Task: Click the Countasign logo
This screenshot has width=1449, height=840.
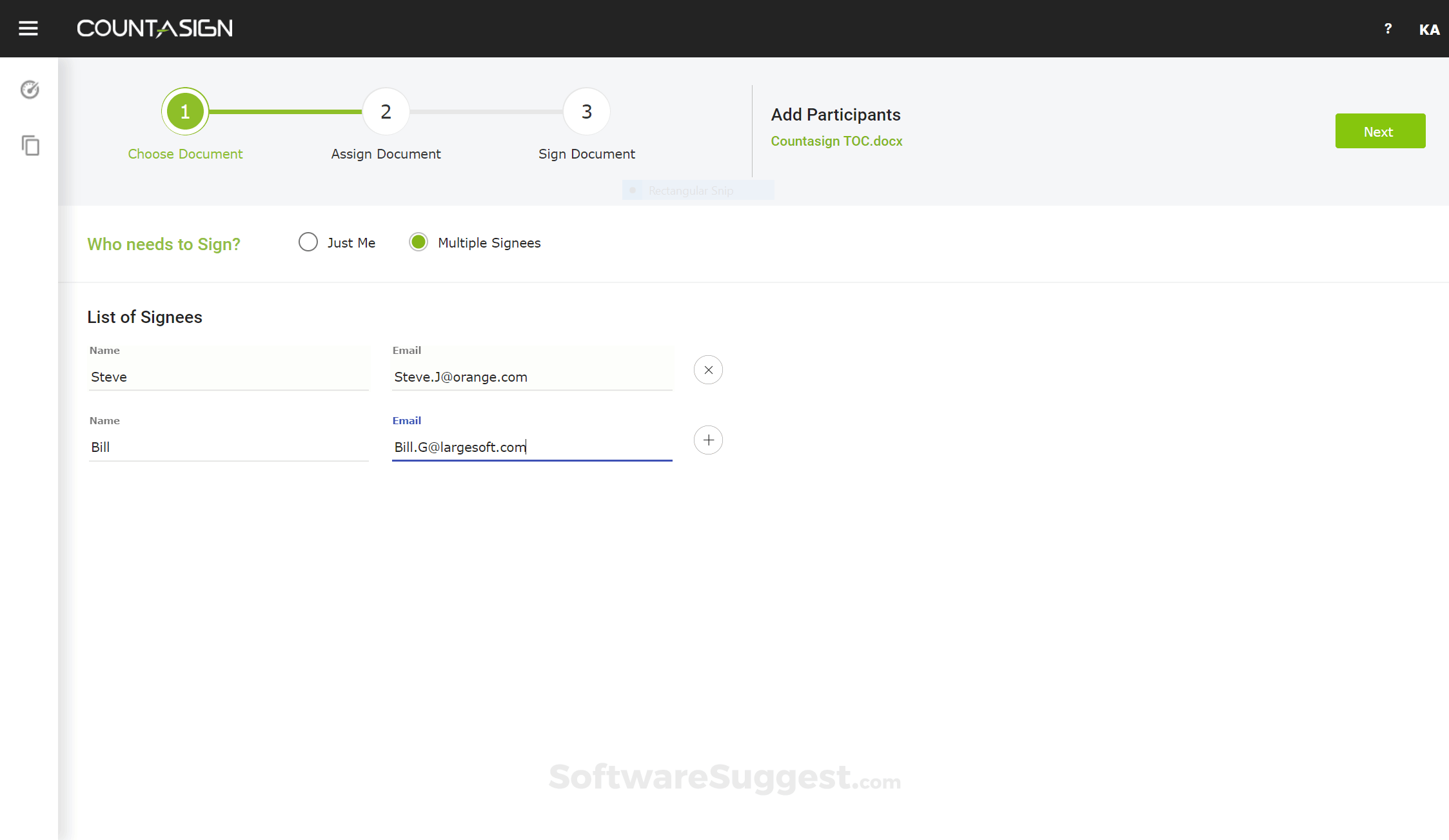Action: pos(155,28)
